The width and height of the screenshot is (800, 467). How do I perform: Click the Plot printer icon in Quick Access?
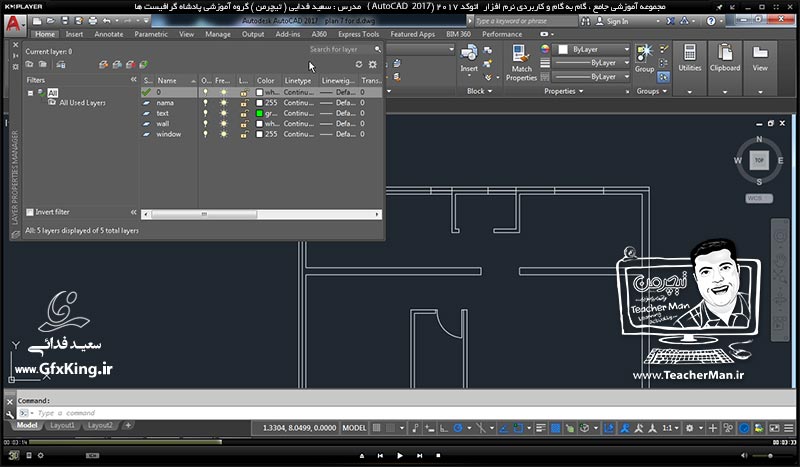(x=93, y=21)
